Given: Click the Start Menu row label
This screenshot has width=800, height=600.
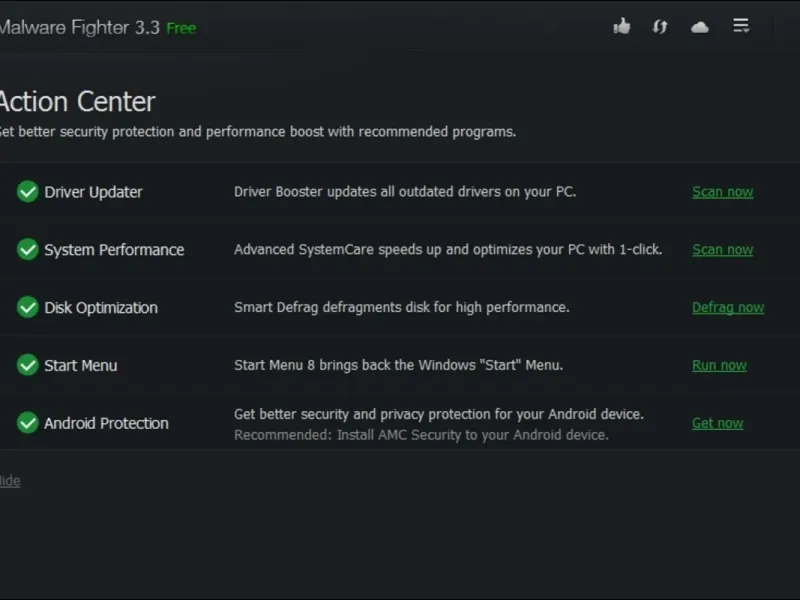Looking at the screenshot, I should [81, 365].
